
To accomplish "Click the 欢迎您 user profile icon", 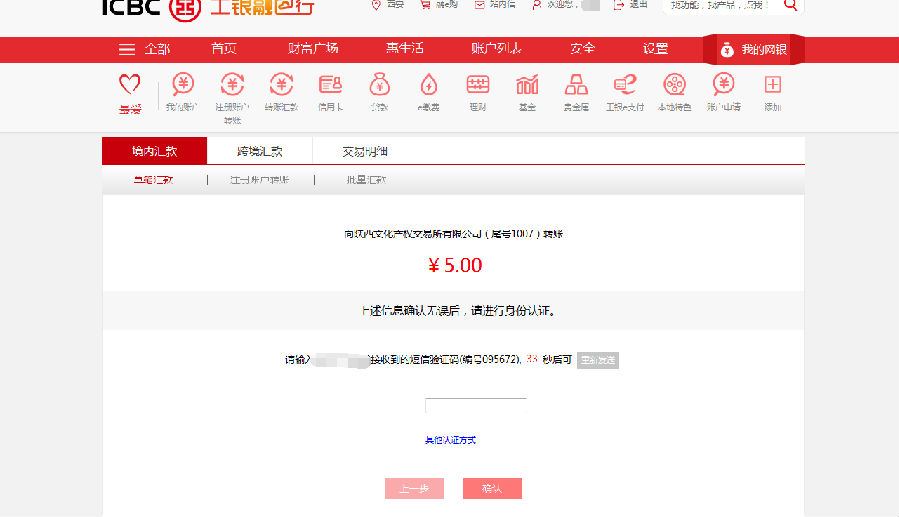I will 536,5.
